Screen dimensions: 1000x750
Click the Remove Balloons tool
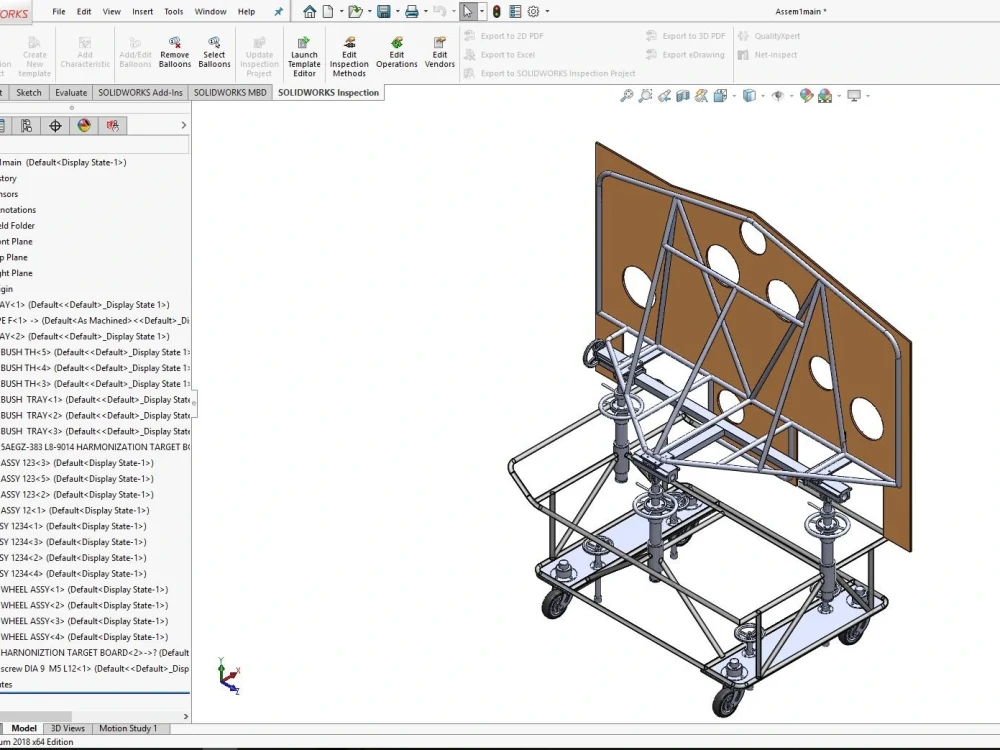pos(174,50)
